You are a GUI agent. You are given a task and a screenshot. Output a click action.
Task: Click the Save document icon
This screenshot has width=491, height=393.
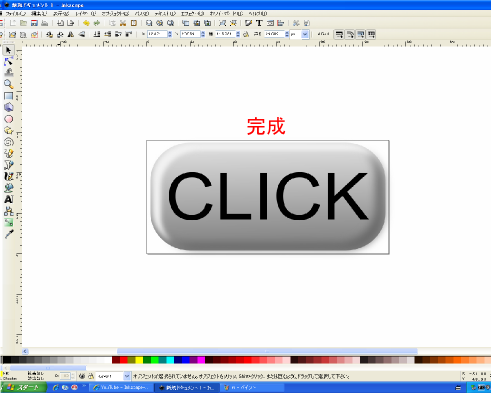pos(34,23)
